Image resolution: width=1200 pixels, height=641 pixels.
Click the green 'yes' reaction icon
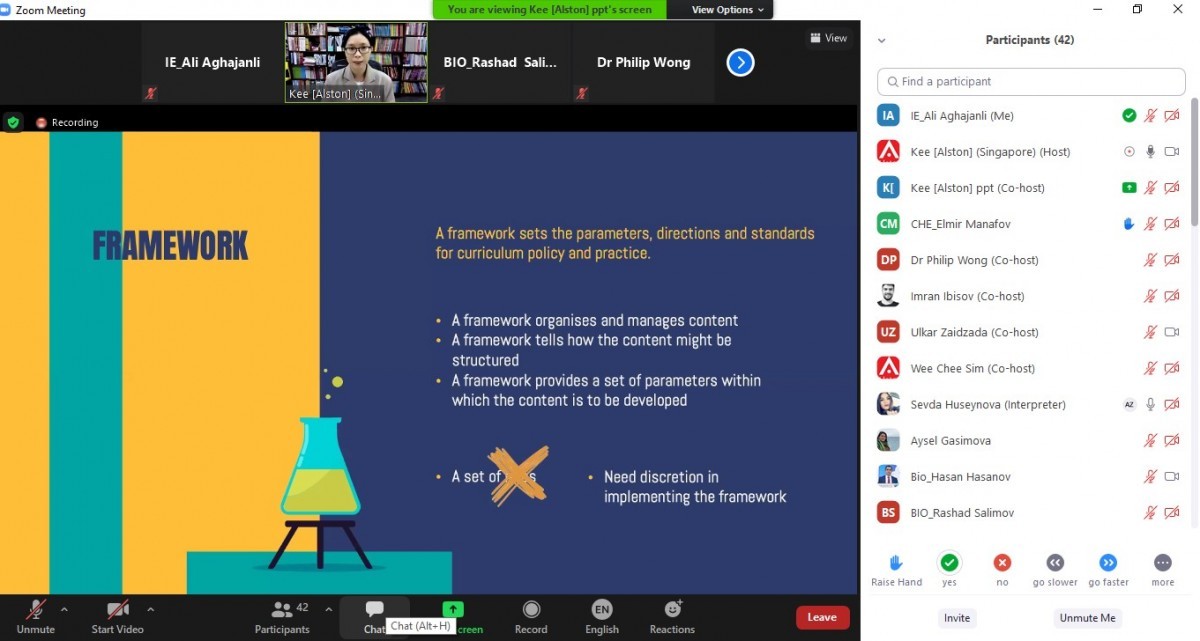point(949,563)
